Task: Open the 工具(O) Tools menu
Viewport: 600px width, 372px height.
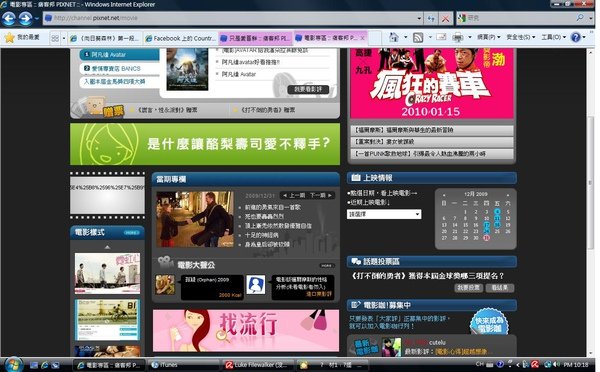Action: coord(553,37)
